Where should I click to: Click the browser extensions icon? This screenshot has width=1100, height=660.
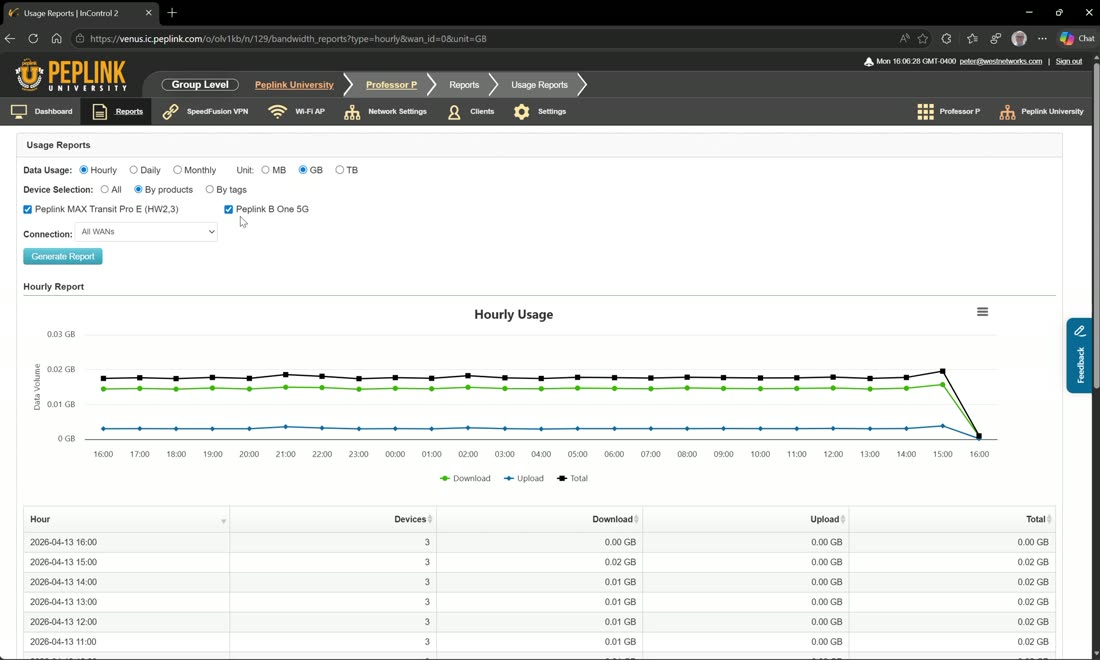946,39
